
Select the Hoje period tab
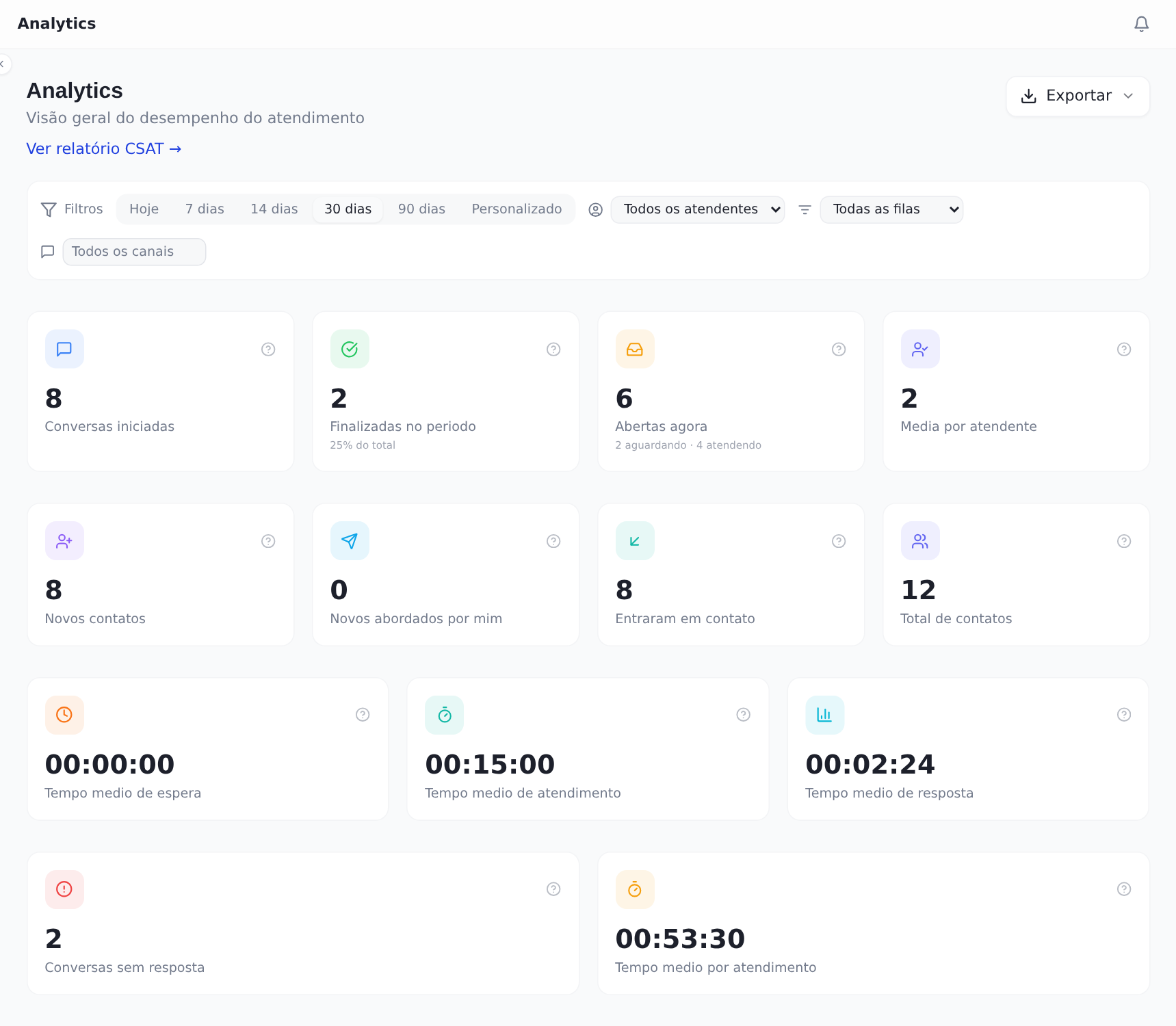[144, 209]
